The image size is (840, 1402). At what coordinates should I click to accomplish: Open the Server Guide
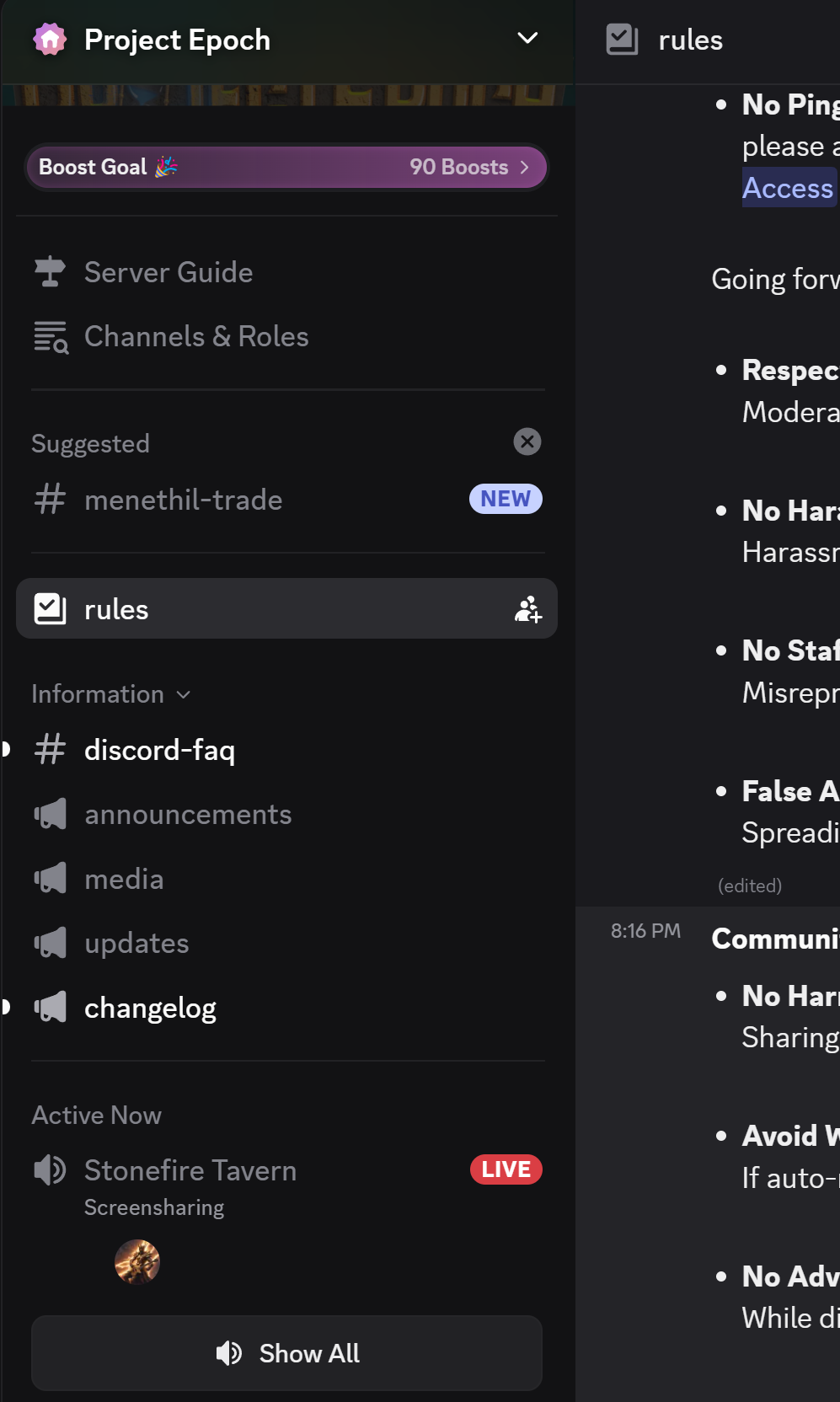pyautogui.click(x=169, y=272)
